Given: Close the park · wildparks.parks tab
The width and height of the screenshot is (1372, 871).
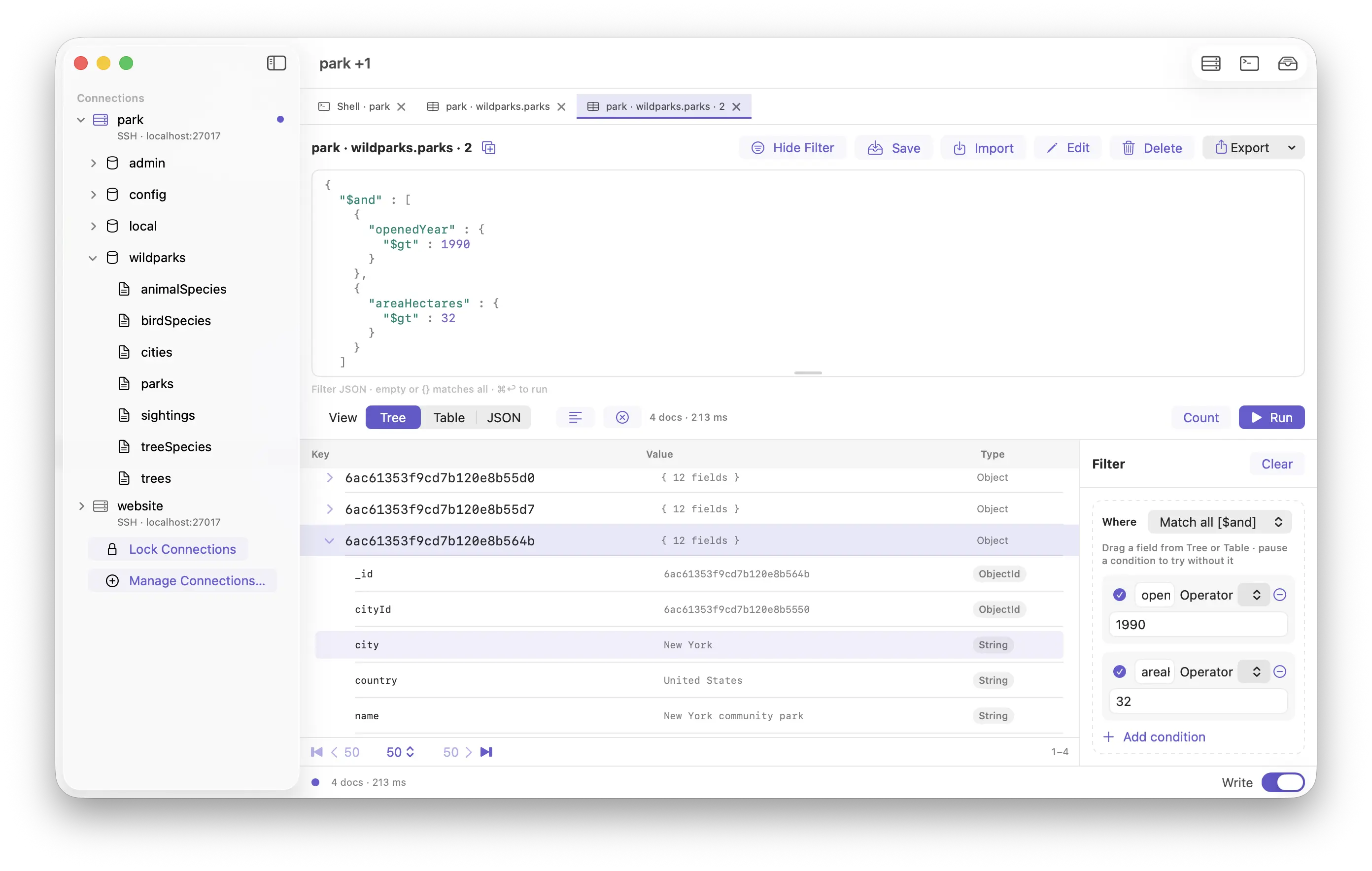Looking at the screenshot, I should click(x=561, y=106).
